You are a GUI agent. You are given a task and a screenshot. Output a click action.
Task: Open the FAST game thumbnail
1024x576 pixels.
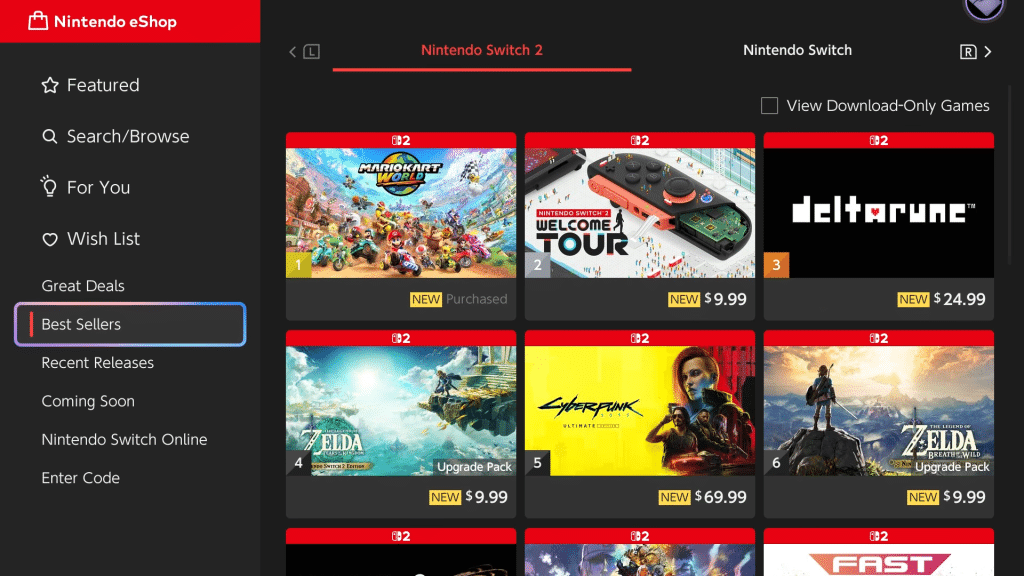point(878,560)
